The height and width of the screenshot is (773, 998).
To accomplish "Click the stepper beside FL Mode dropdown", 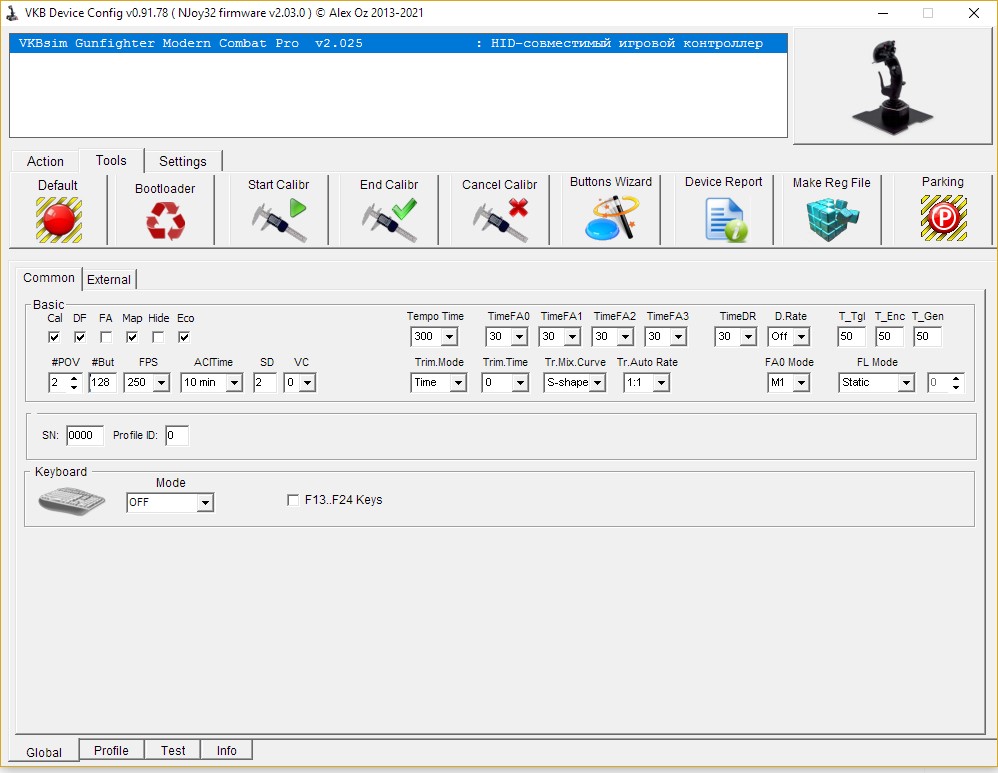I will click(955, 383).
